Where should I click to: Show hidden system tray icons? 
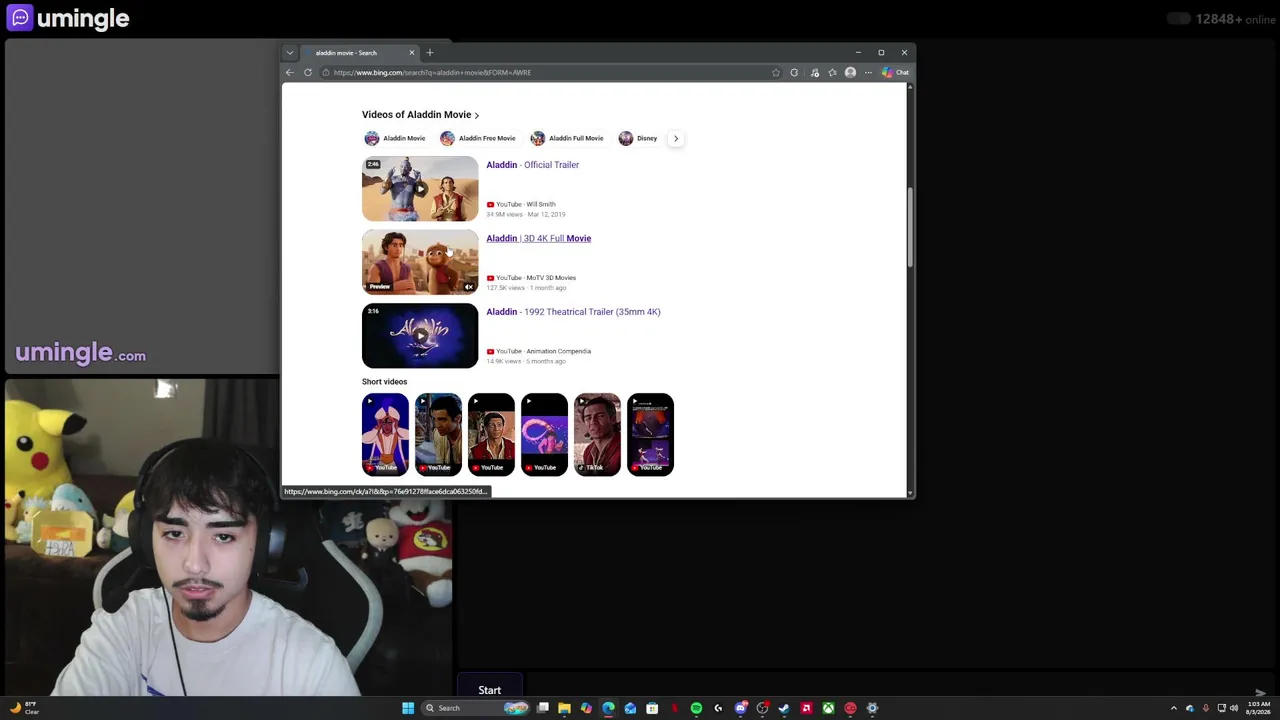point(1174,708)
